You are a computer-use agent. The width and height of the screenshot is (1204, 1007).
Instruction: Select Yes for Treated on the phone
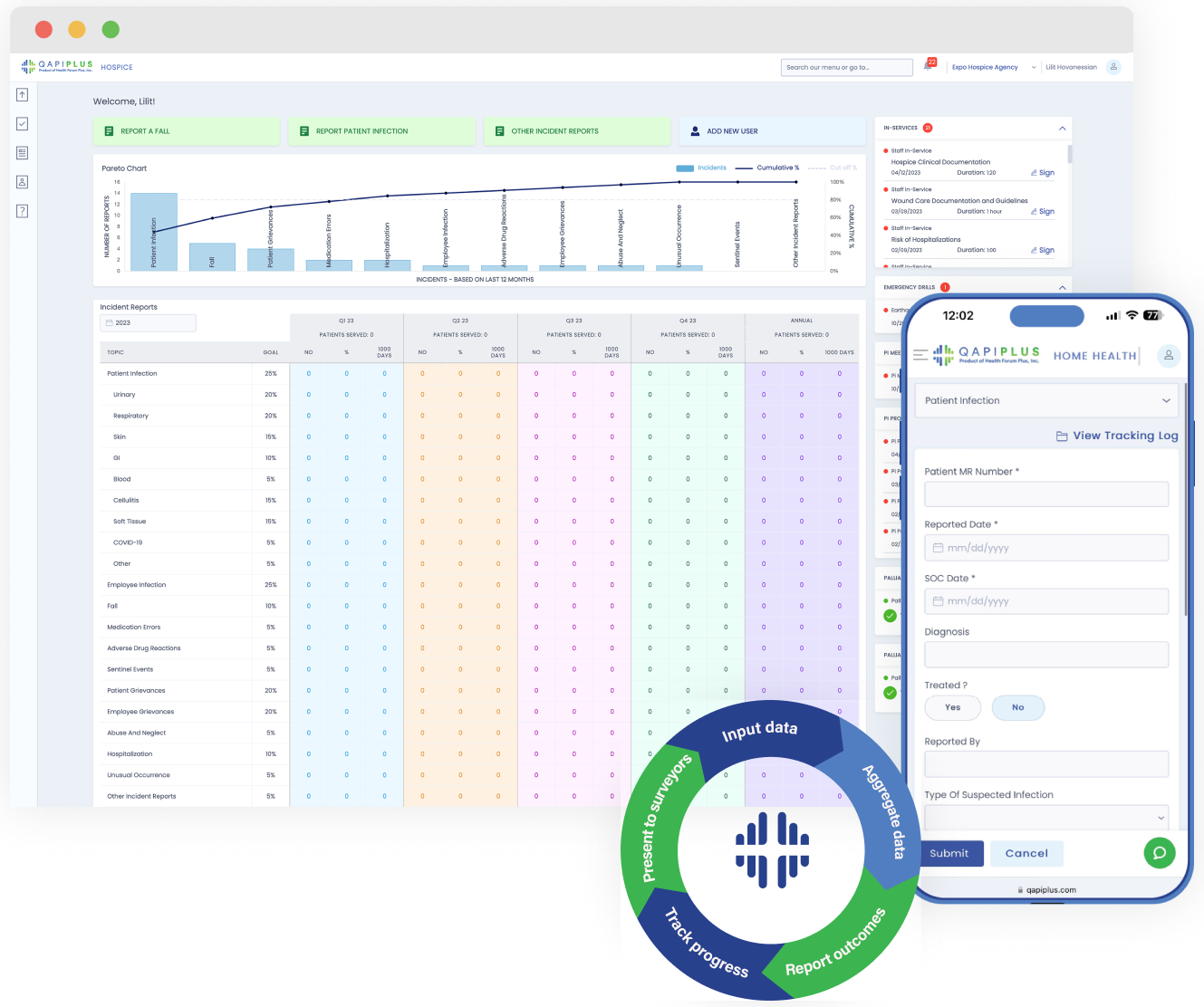(952, 707)
